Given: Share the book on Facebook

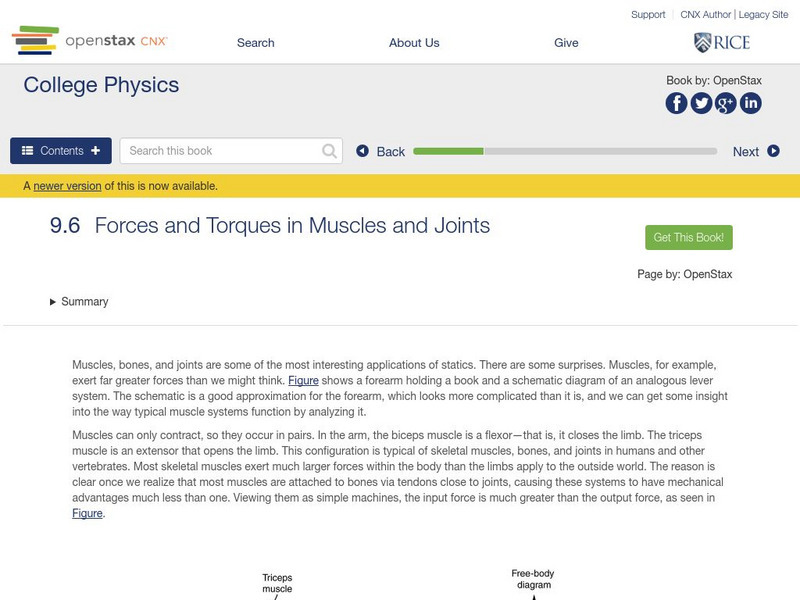Looking at the screenshot, I should click(x=677, y=103).
